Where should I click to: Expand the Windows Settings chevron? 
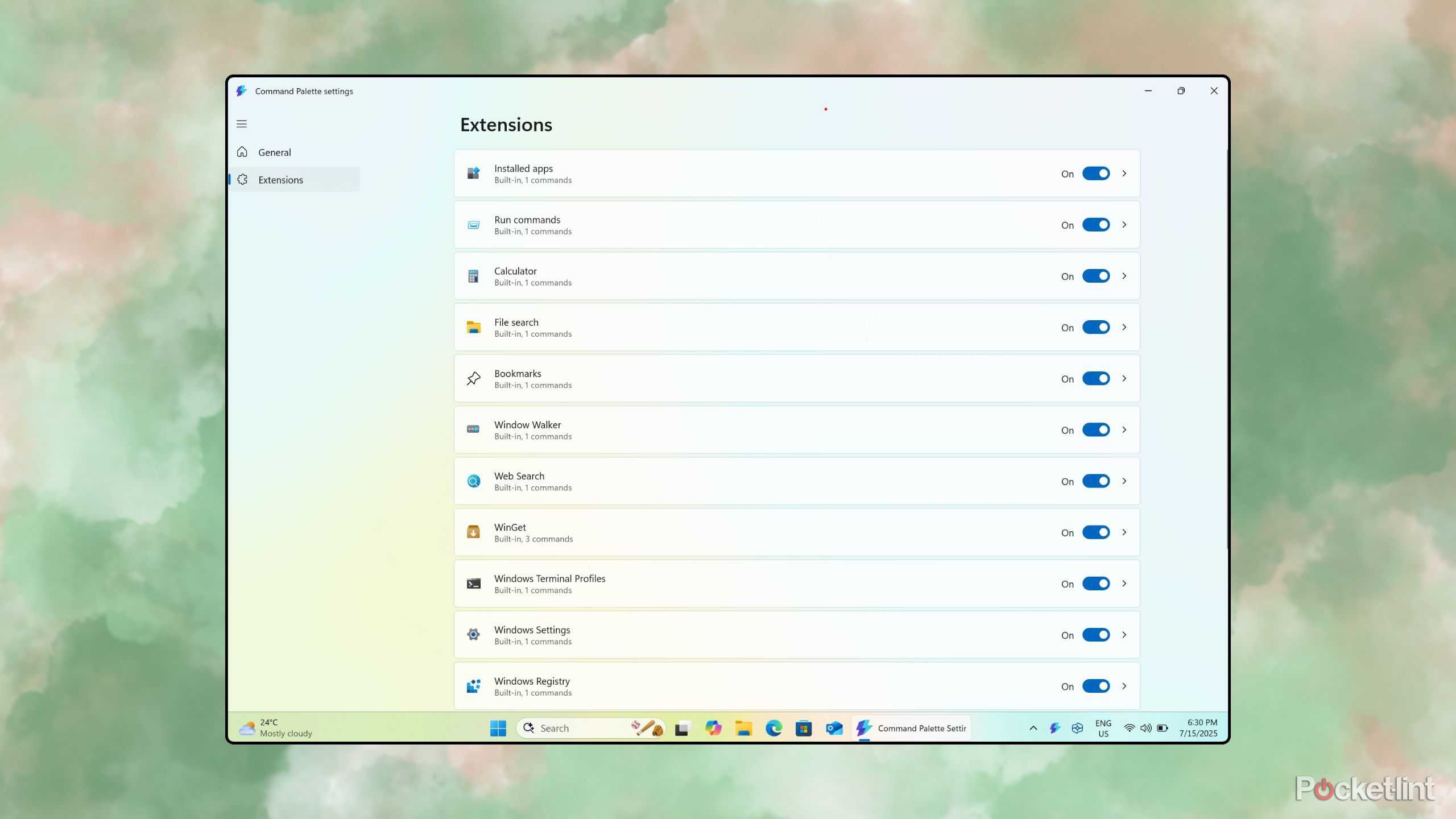tap(1124, 635)
